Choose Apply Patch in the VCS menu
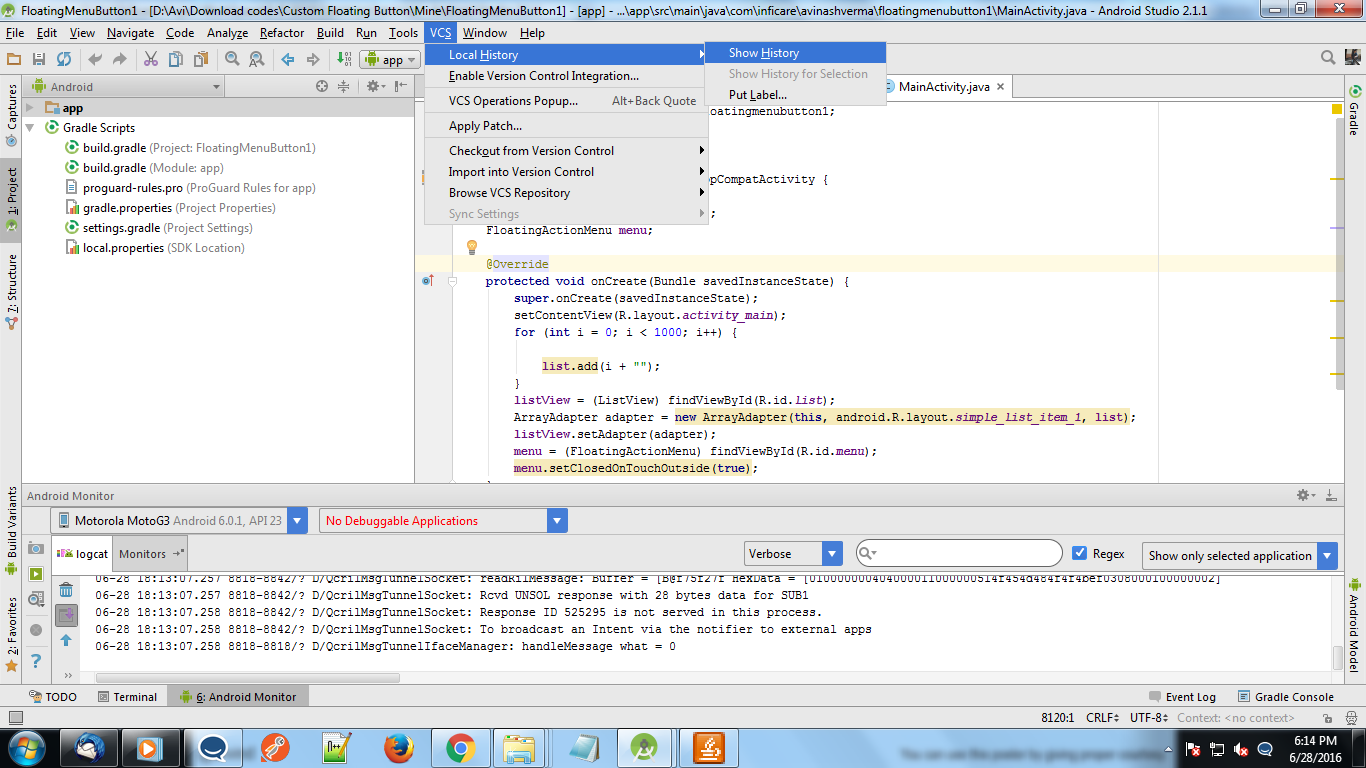1366x768 pixels. pos(485,126)
